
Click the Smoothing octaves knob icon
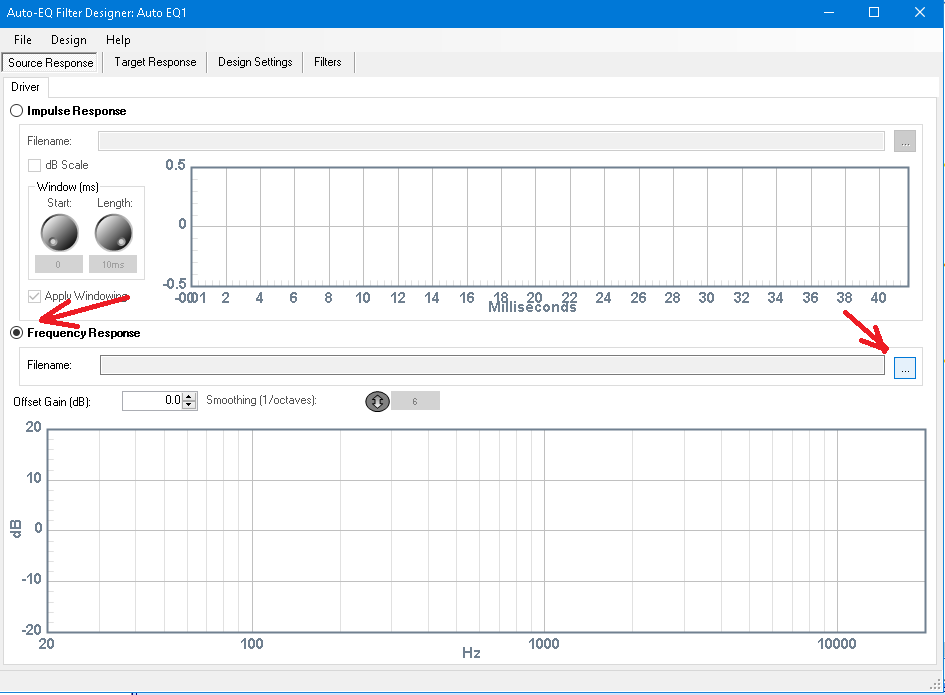[x=377, y=401]
